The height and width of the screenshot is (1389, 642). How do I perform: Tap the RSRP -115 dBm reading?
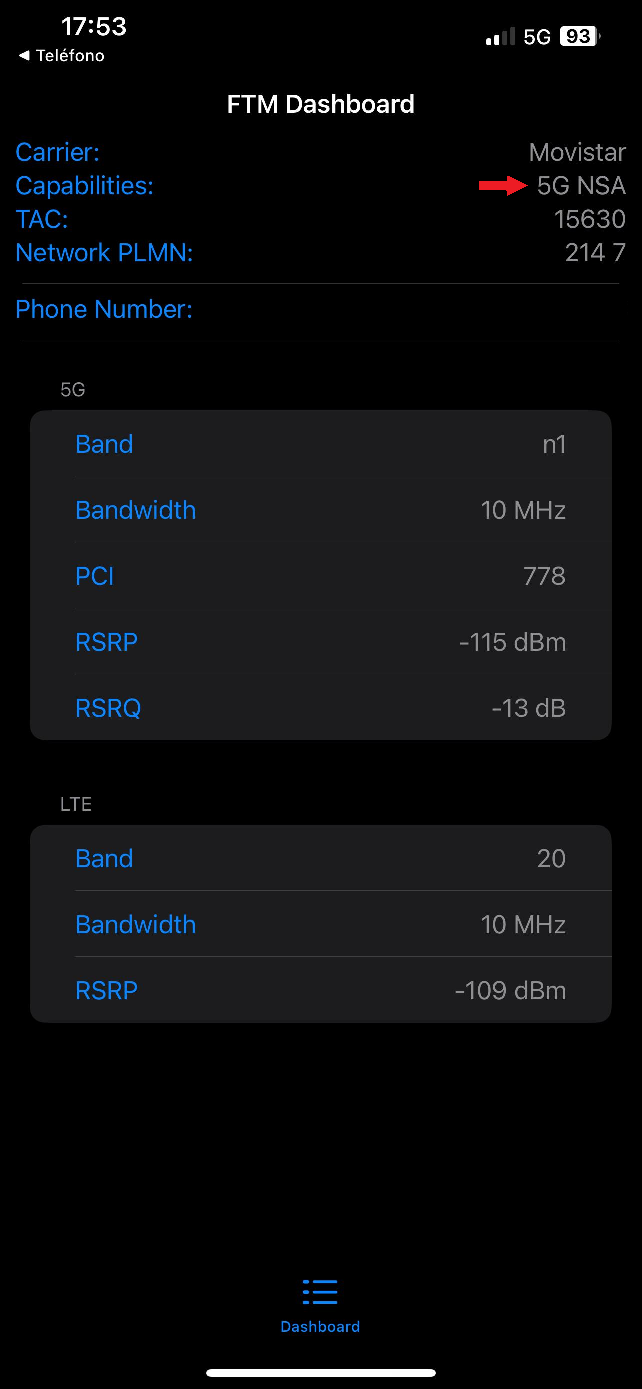512,642
